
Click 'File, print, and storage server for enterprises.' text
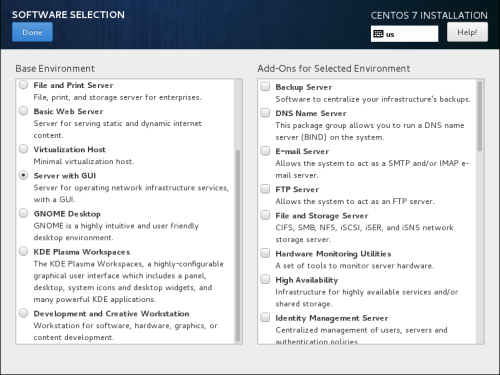117,97
